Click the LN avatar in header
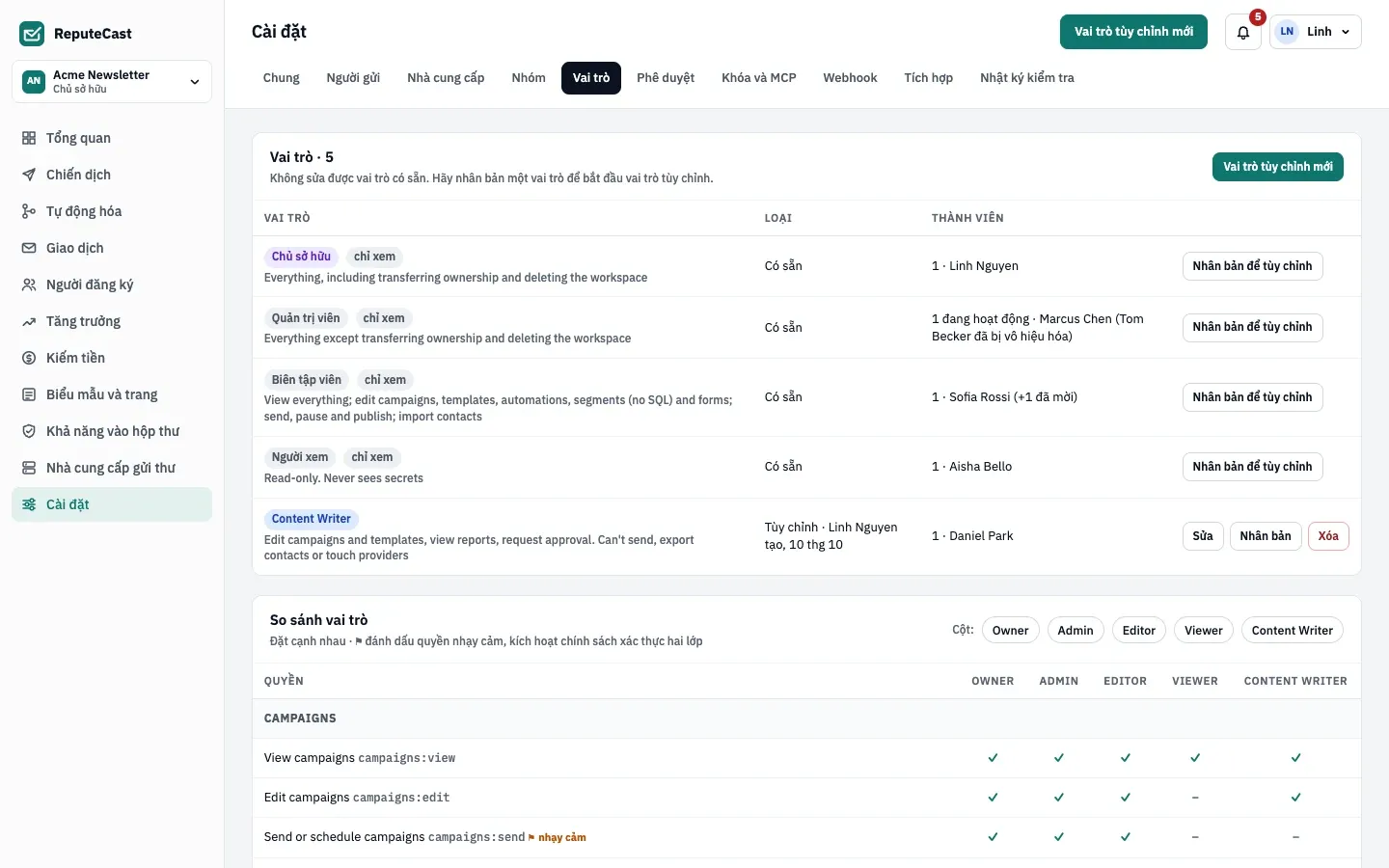Image resolution: width=1389 pixels, height=868 pixels. click(1287, 32)
